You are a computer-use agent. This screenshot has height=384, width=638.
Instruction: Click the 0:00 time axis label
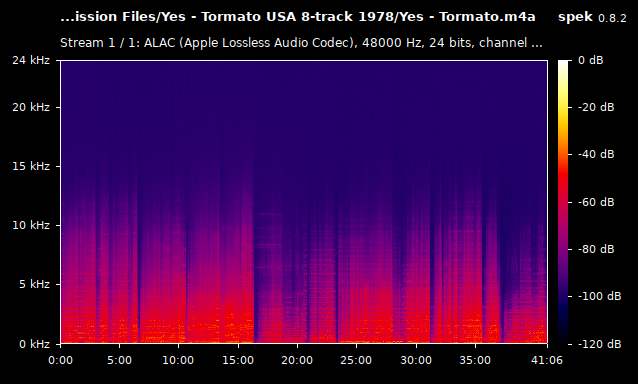point(60,360)
